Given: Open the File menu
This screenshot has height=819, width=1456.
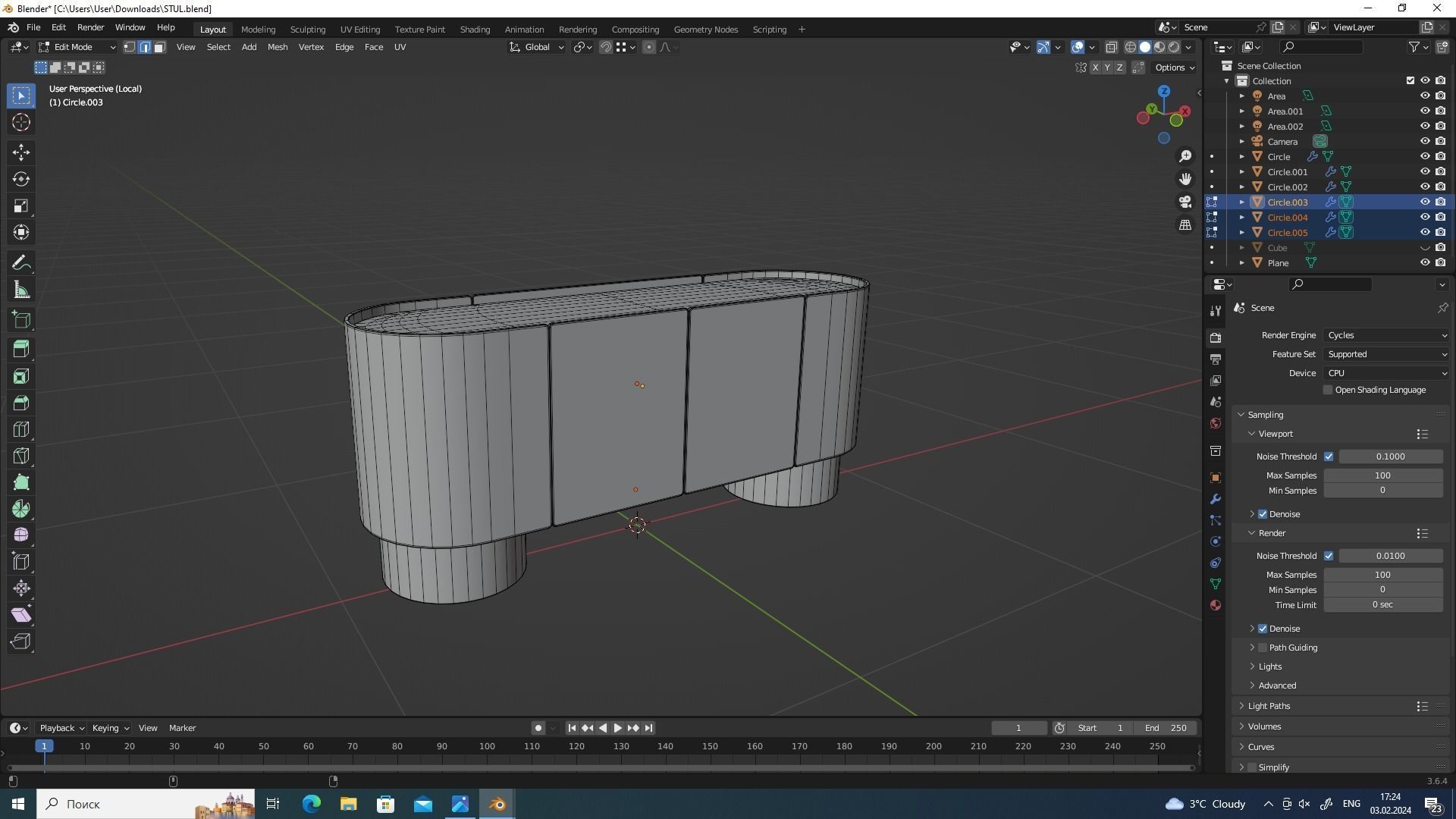Looking at the screenshot, I should pos(33,27).
